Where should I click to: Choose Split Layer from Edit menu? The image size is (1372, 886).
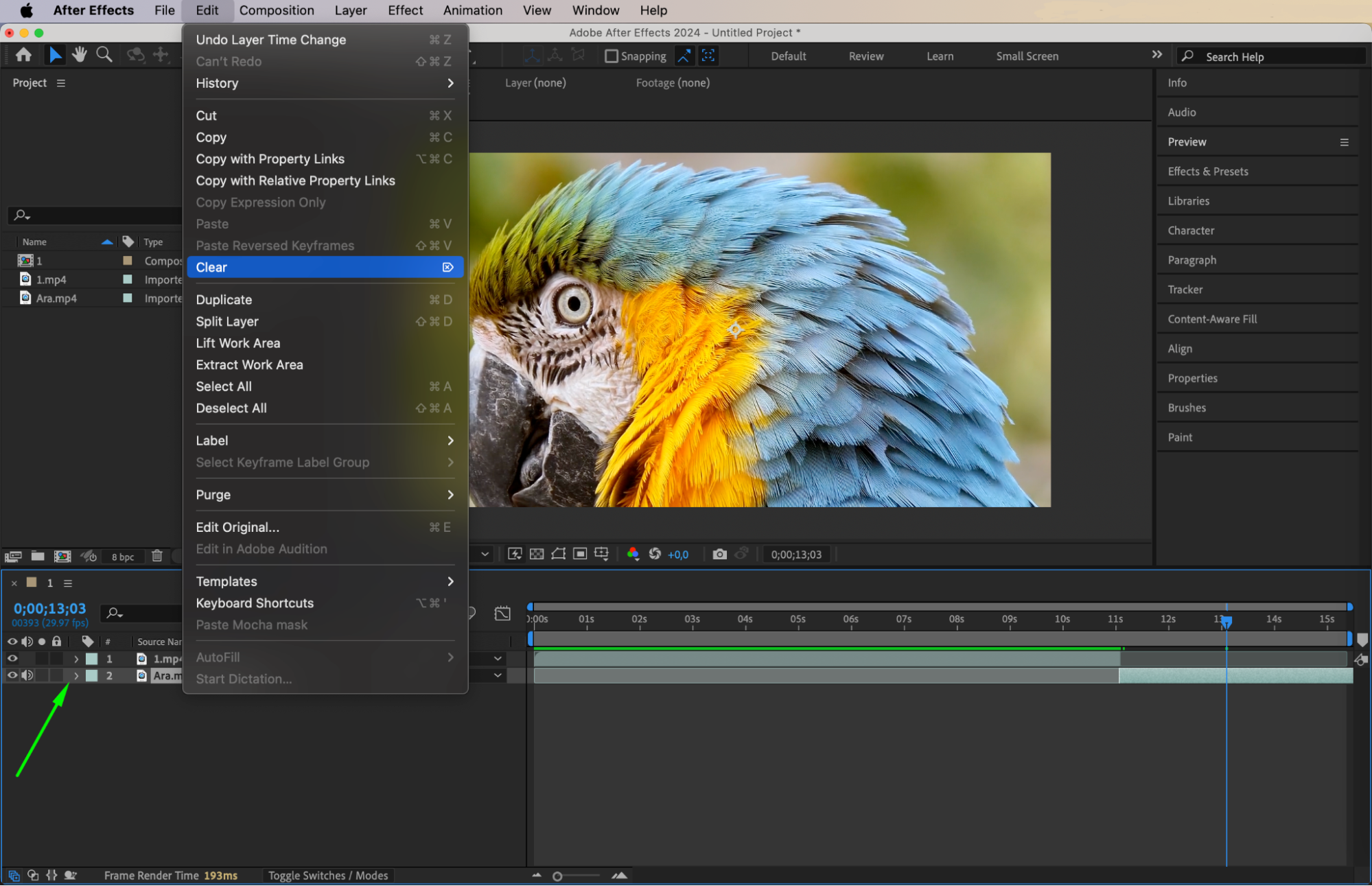(227, 321)
